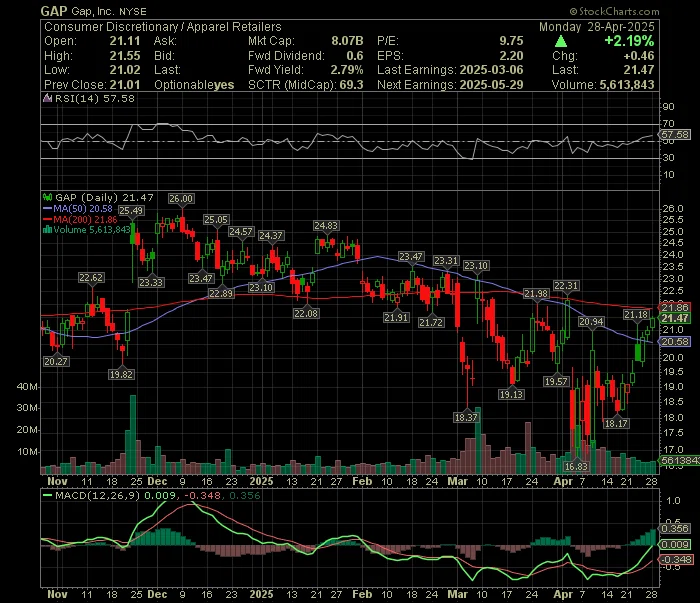The height and width of the screenshot is (603, 700).
Task: Click the 22.08 low price label
Action: click(306, 314)
